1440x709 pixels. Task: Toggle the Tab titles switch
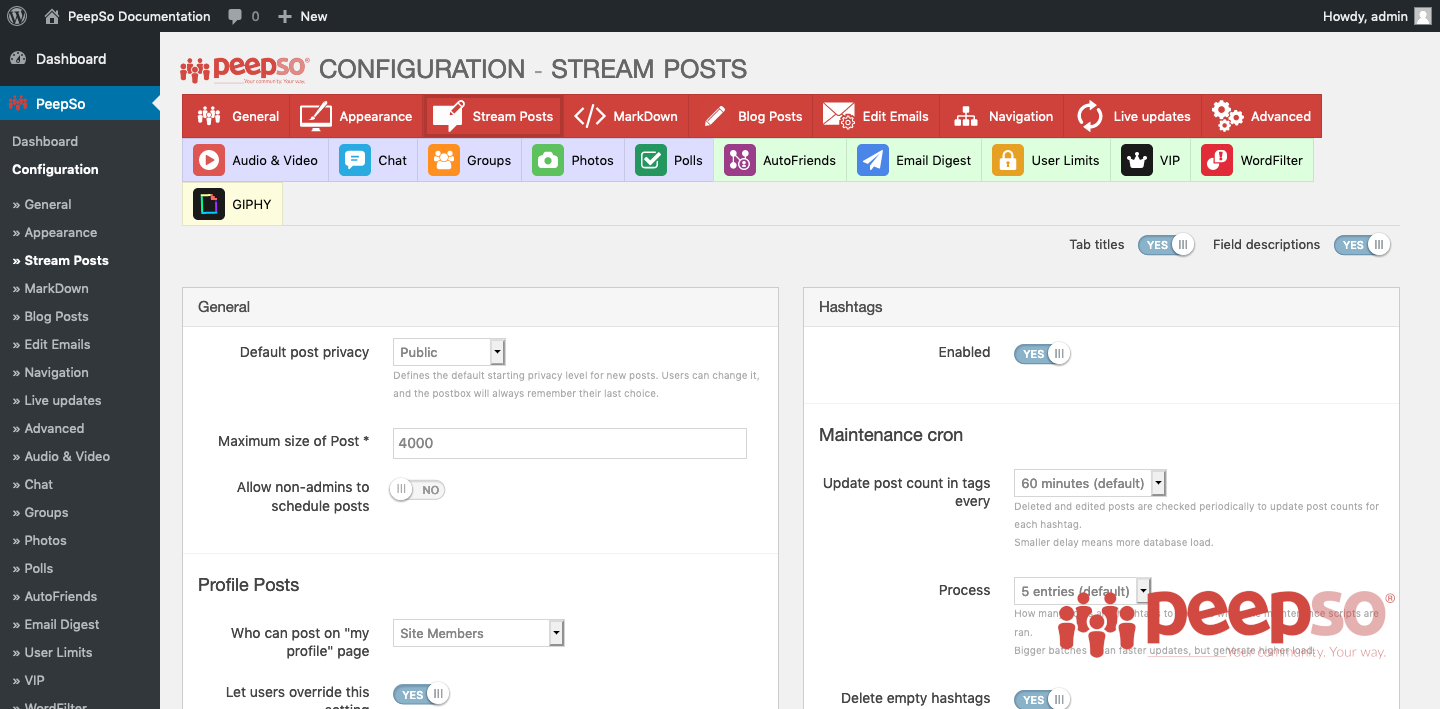point(1166,245)
